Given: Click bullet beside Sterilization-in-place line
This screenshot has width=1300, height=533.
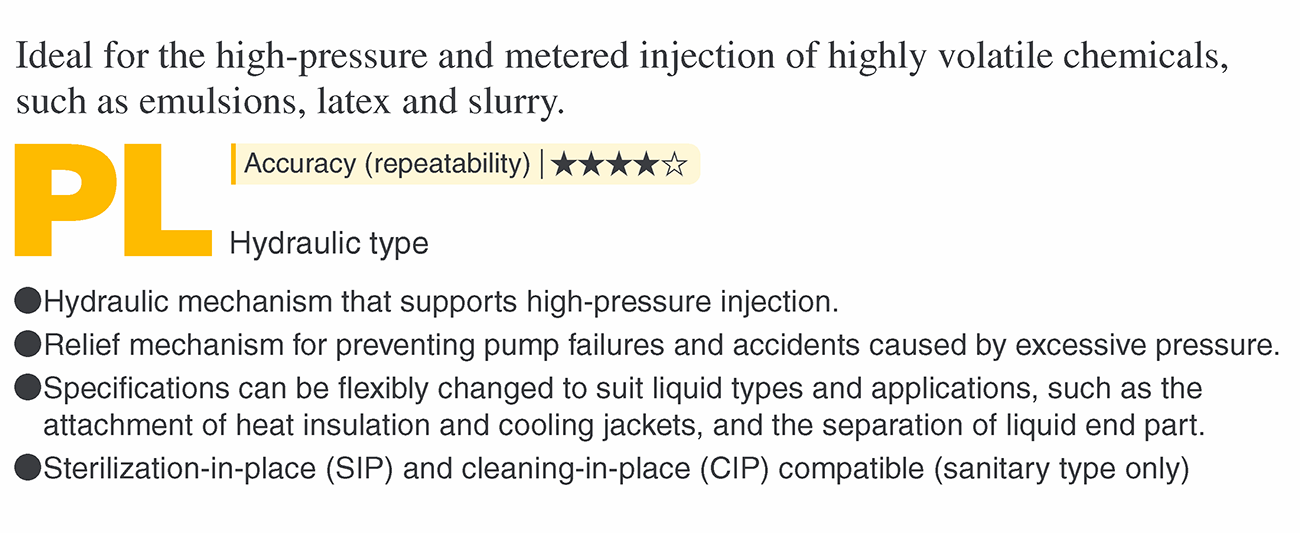Looking at the screenshot, I should click(28, 467).
